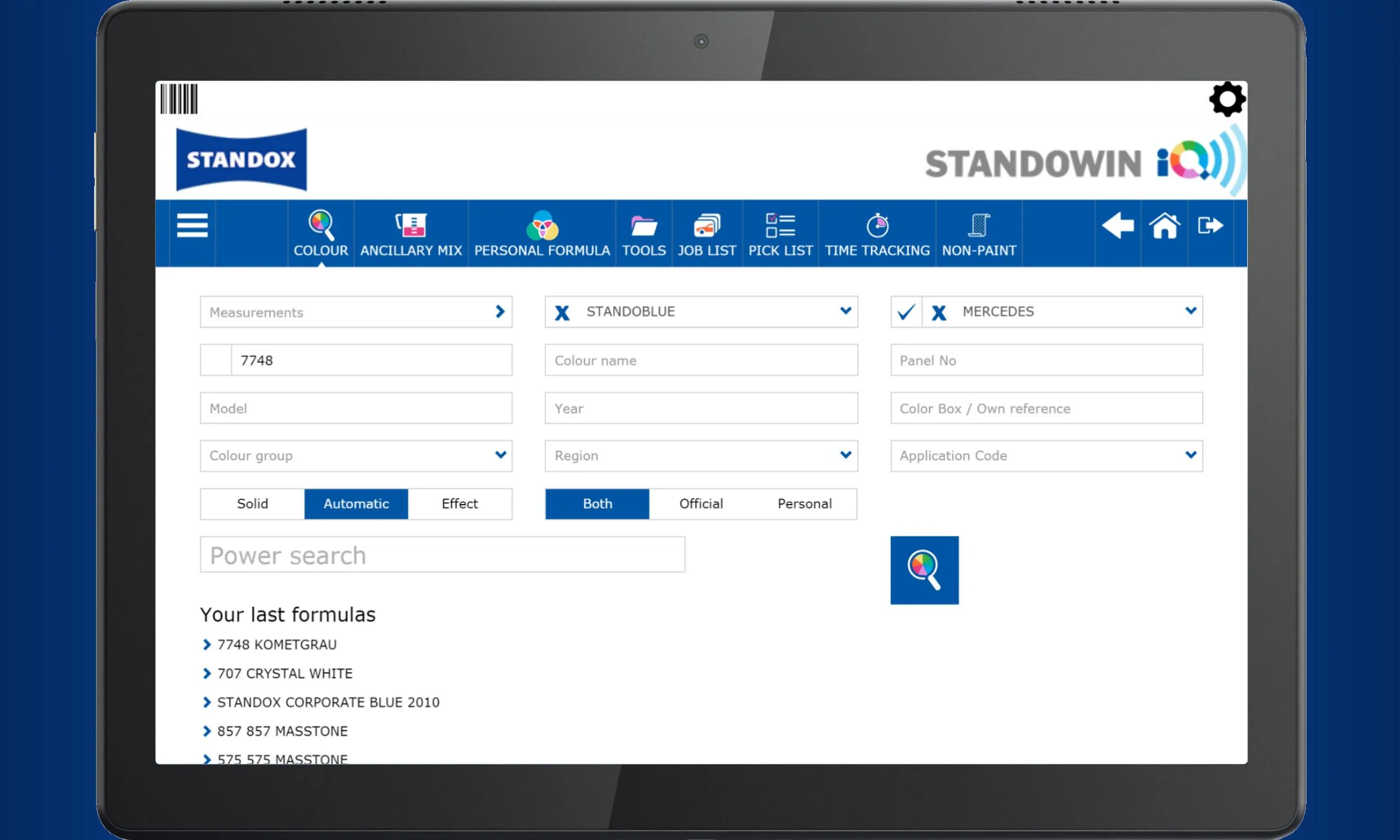Select the Effect option

coord(460,504)
